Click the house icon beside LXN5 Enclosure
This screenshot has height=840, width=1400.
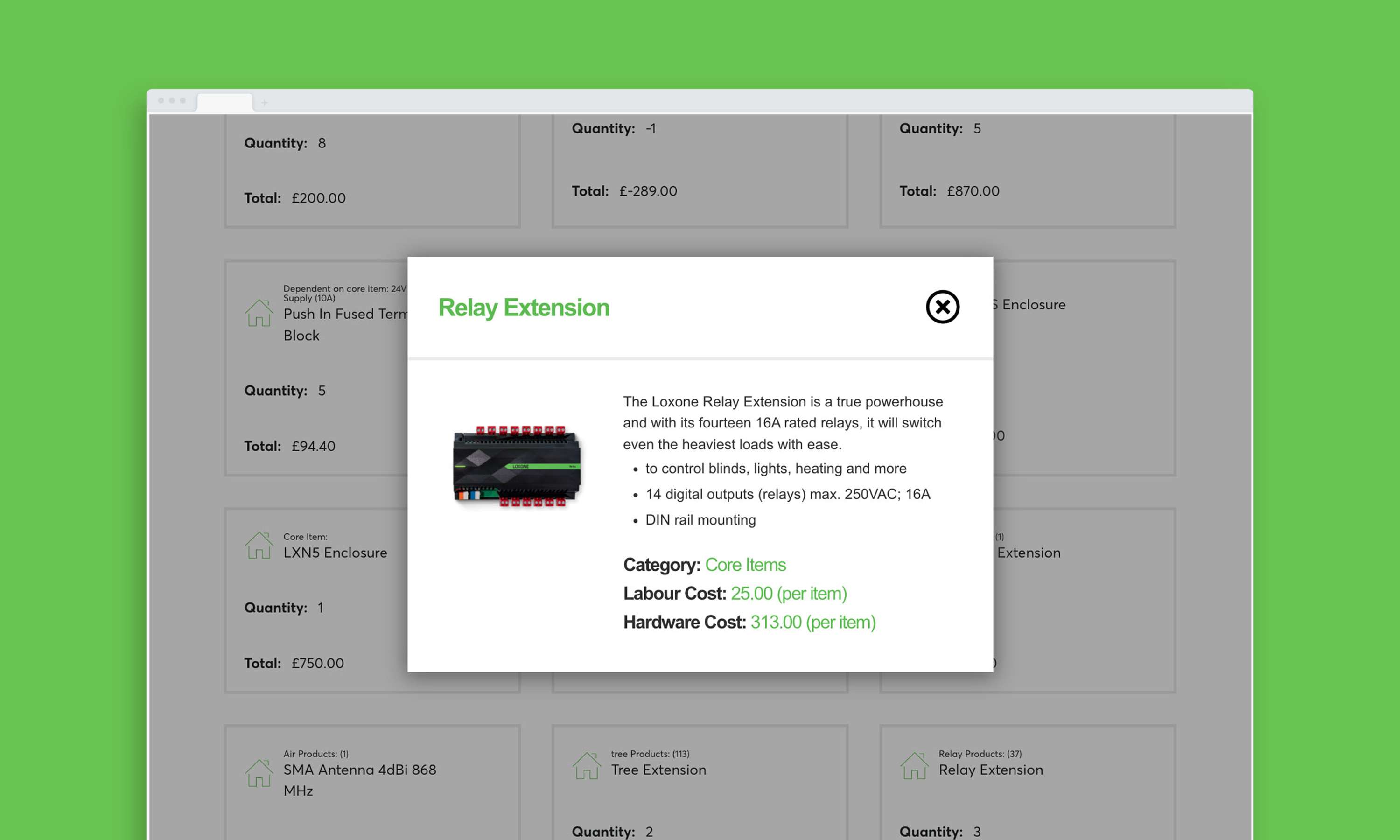(x=259, y=545)
